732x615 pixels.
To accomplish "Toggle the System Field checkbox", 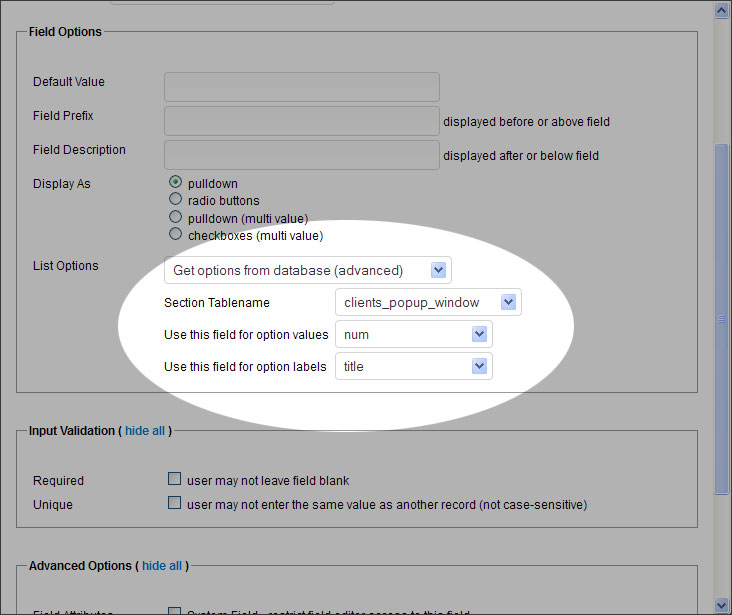I will click(x=175, y=612).
